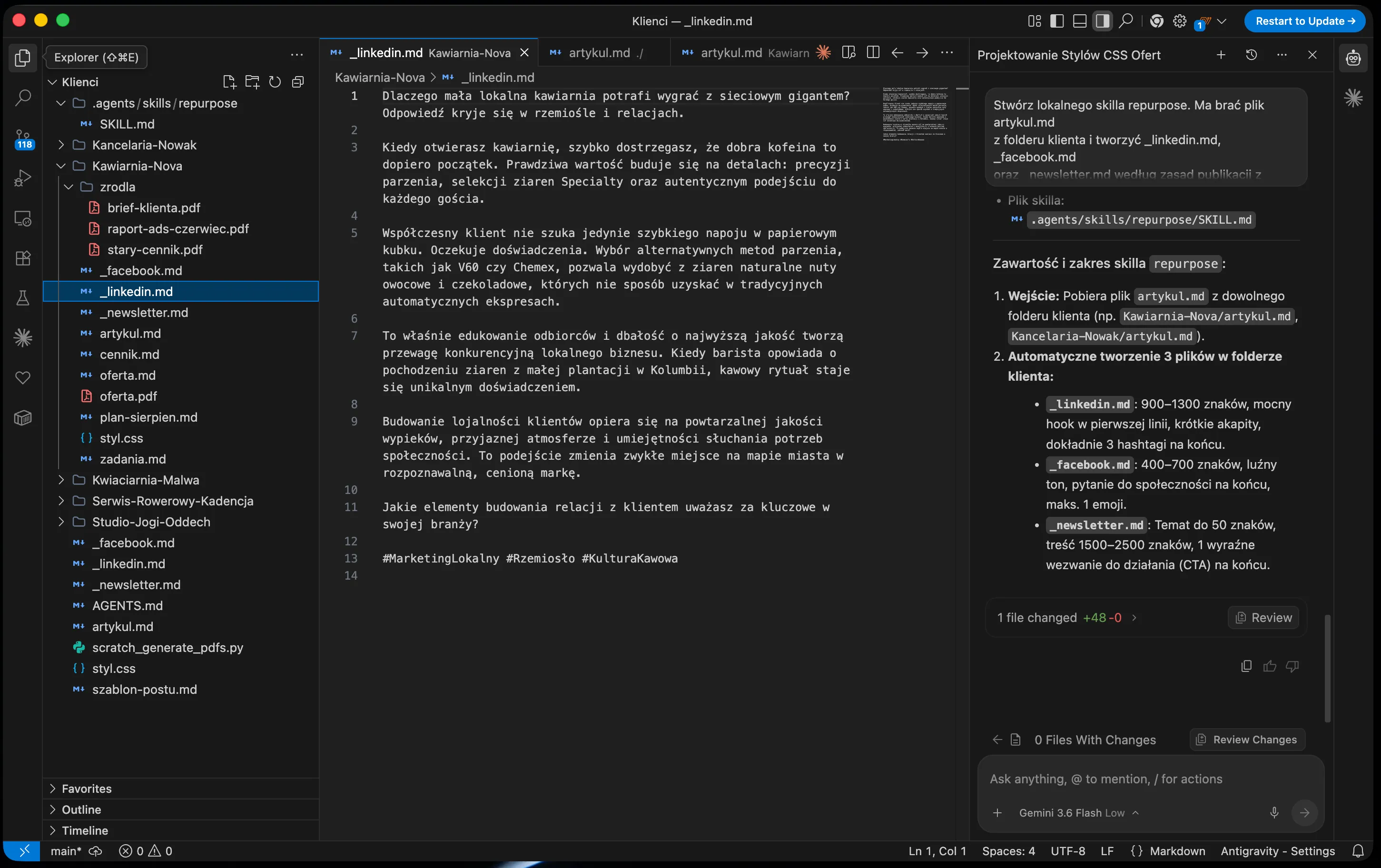This screenshot has width=1381, height=868.
Task: Send the chat message arrow button
Action: click(x=1304, y=812)
